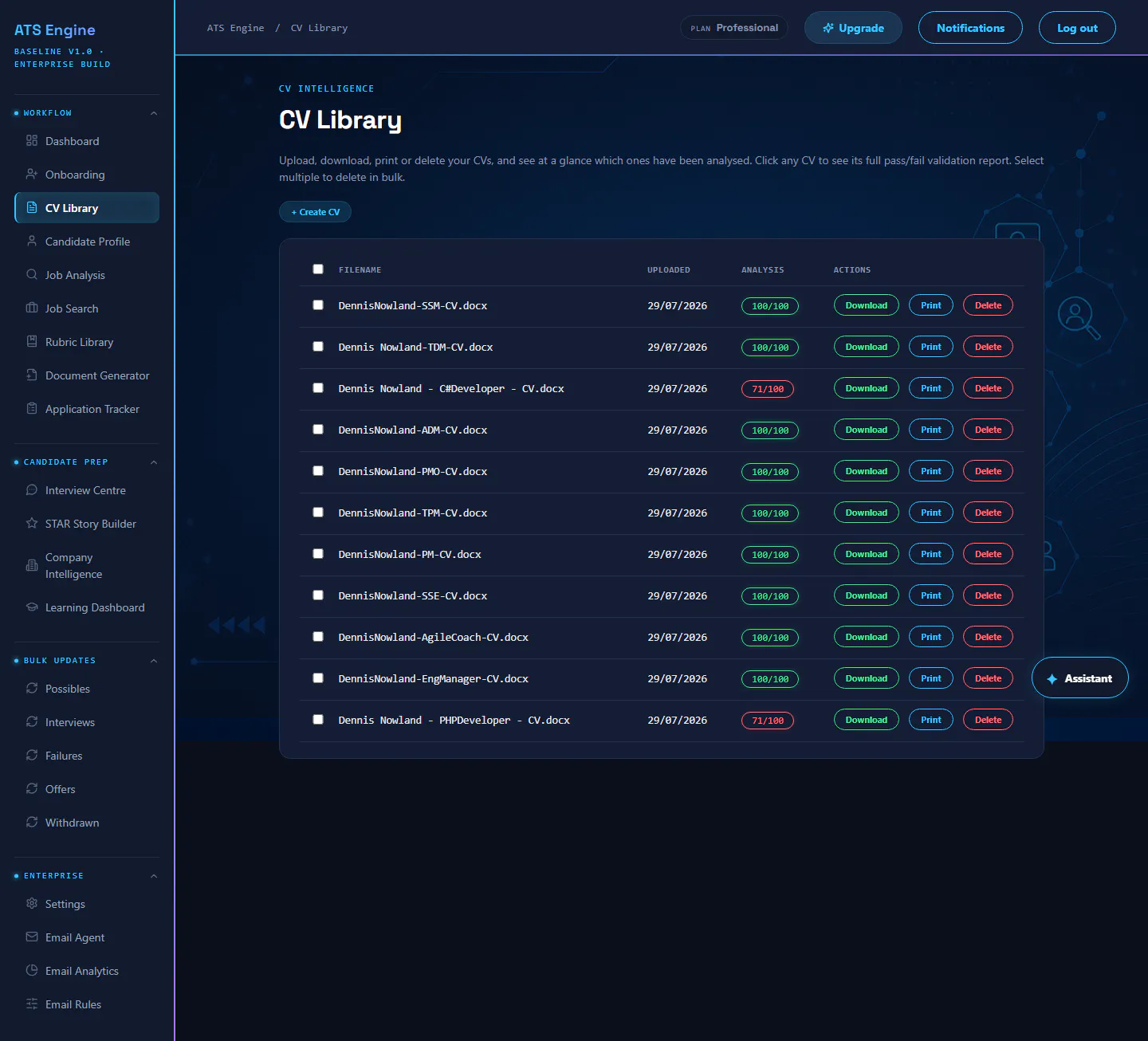
Task: Go to Learning Dashboard
Action: tap(87, 607)
